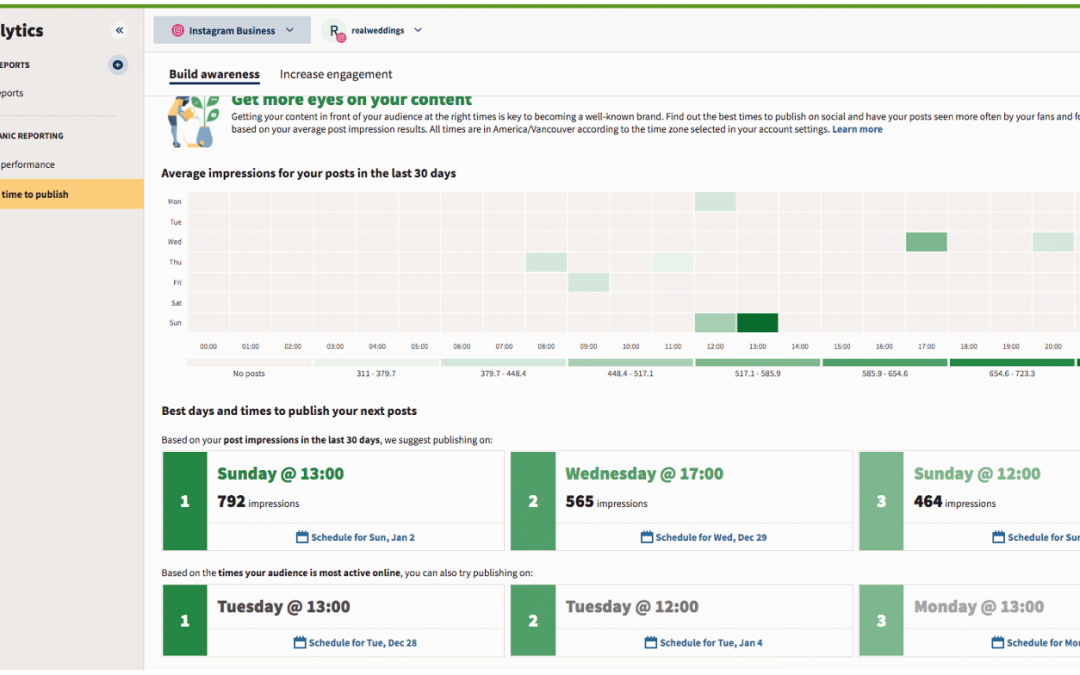Select the Sunday @ 13:00 suggestion heading
Screen dimensions: 1080x675
[280, 474]
